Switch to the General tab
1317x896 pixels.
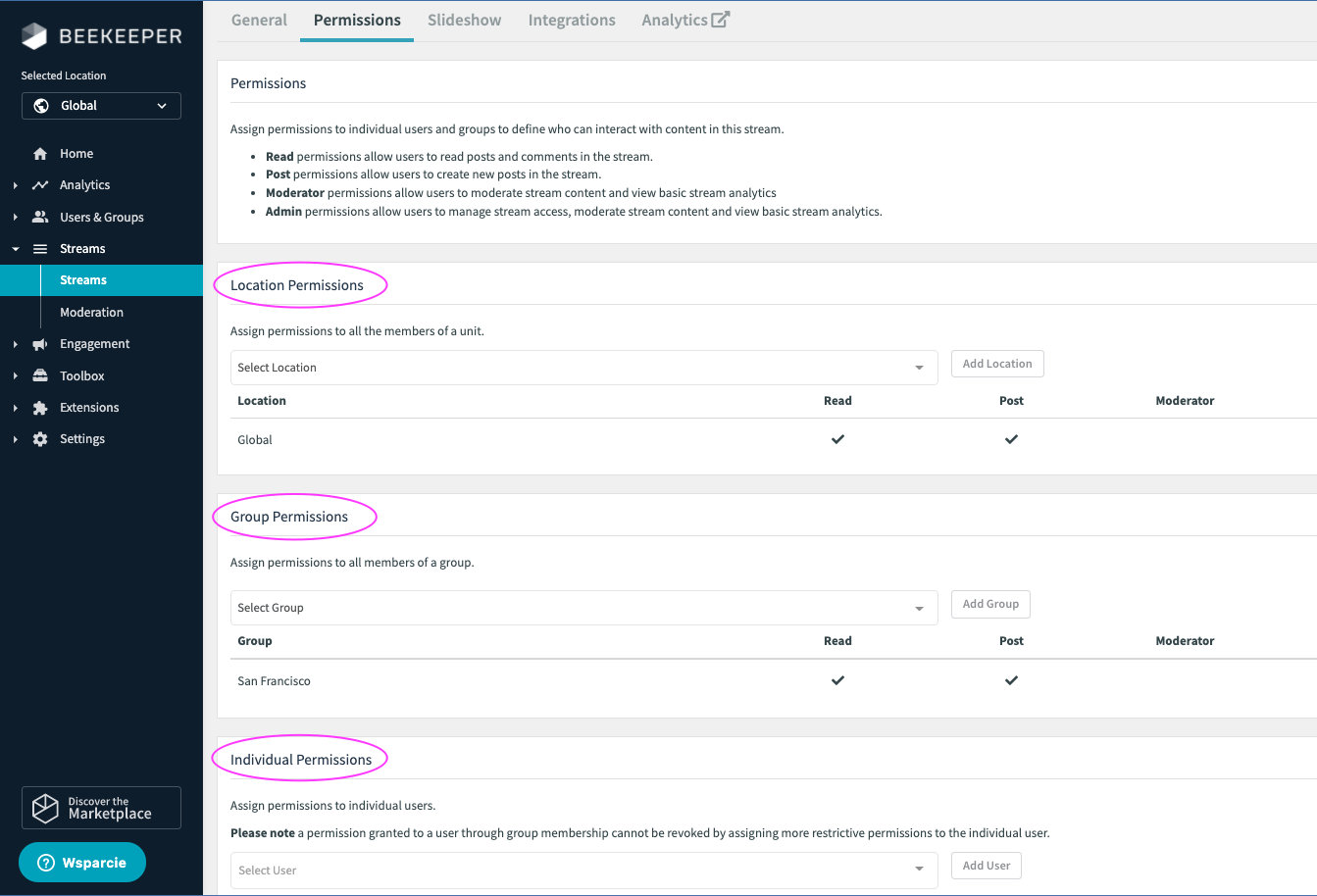coord(259,20)
